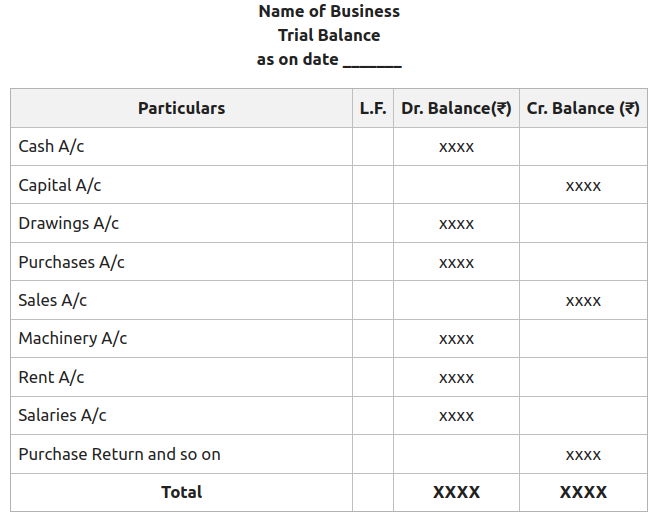657x522 pixels.
Task: Click the Particulars column header
Action: [181, 108]
